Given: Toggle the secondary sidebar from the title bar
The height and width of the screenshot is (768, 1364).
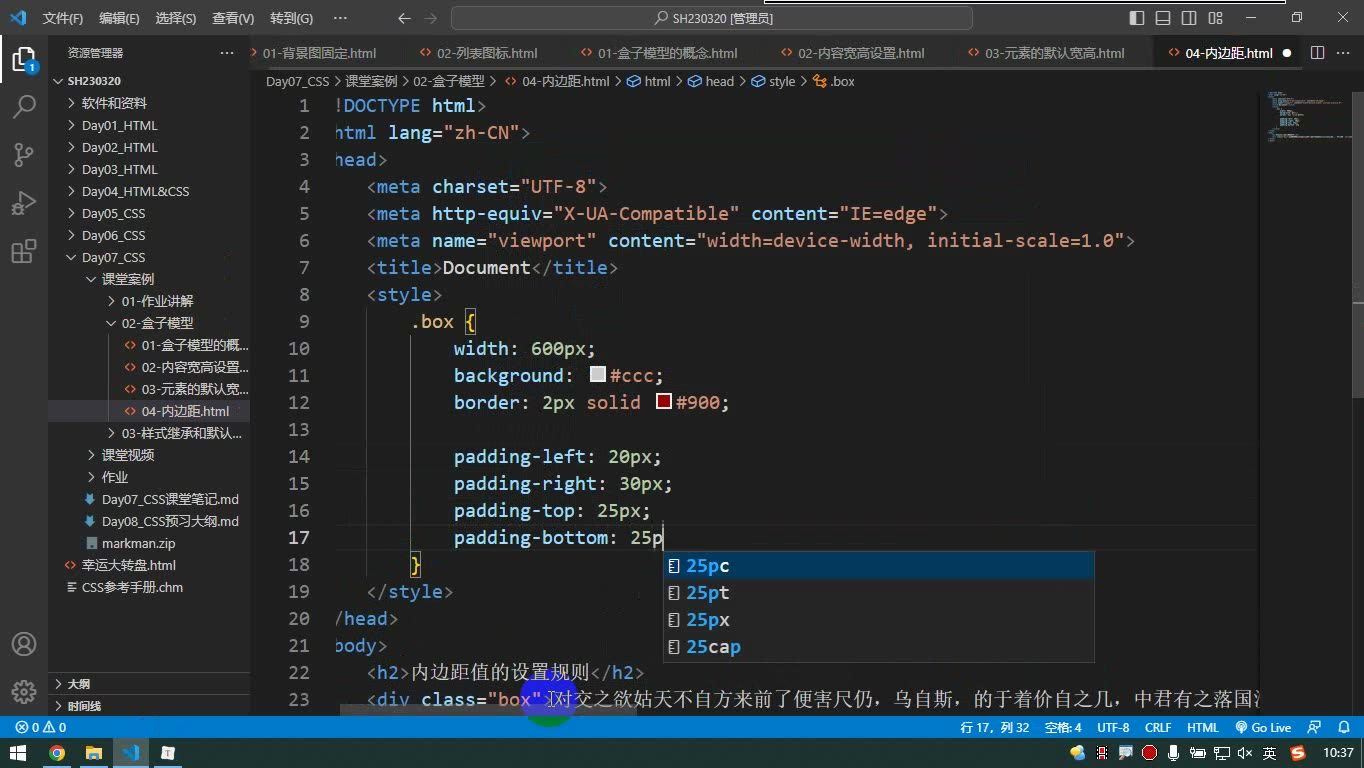Looking at the screenshot, I should point(1189,18).
